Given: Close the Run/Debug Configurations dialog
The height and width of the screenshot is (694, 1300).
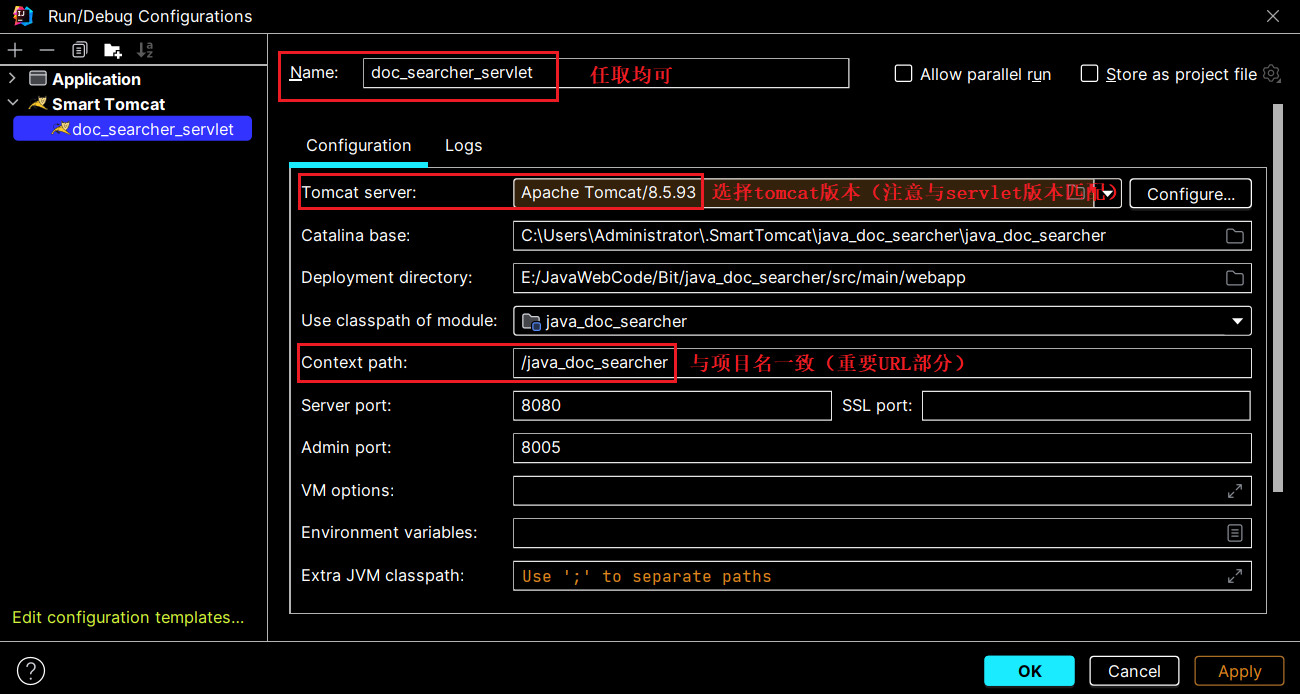Looking at the screenshot, I should 1273,16.
